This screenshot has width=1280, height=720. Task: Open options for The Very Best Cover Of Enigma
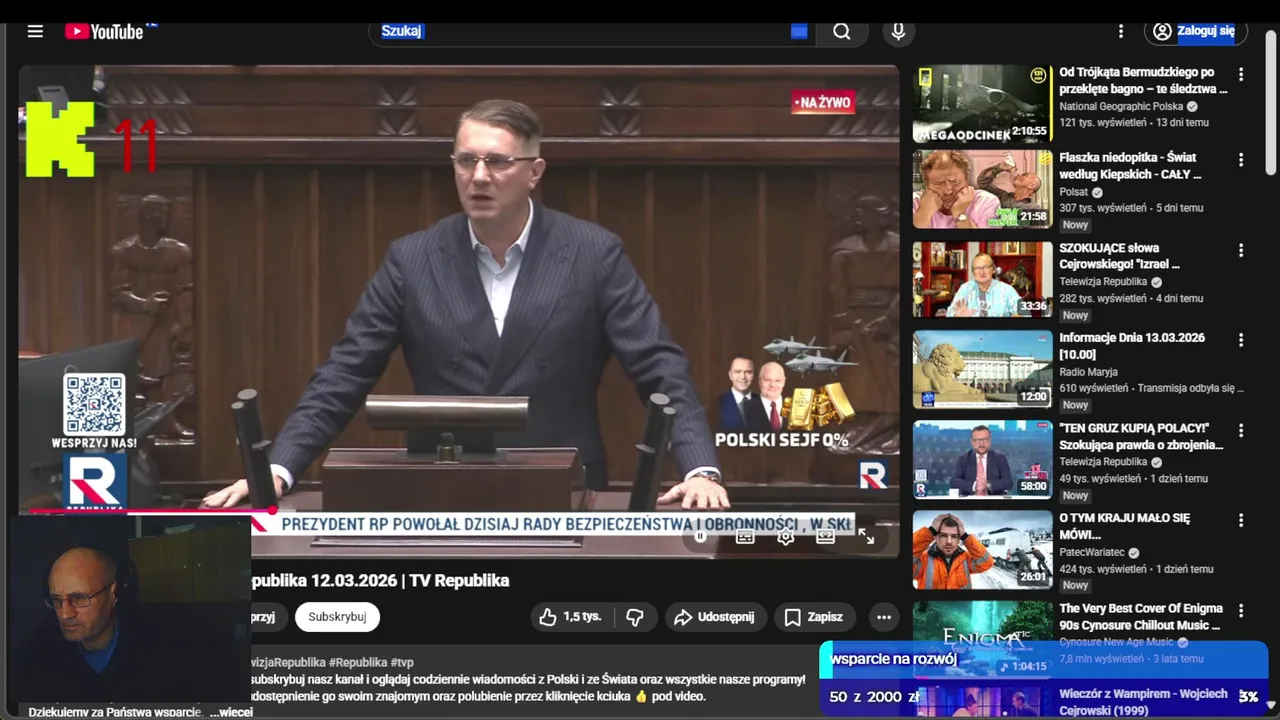pos(1241,610)
